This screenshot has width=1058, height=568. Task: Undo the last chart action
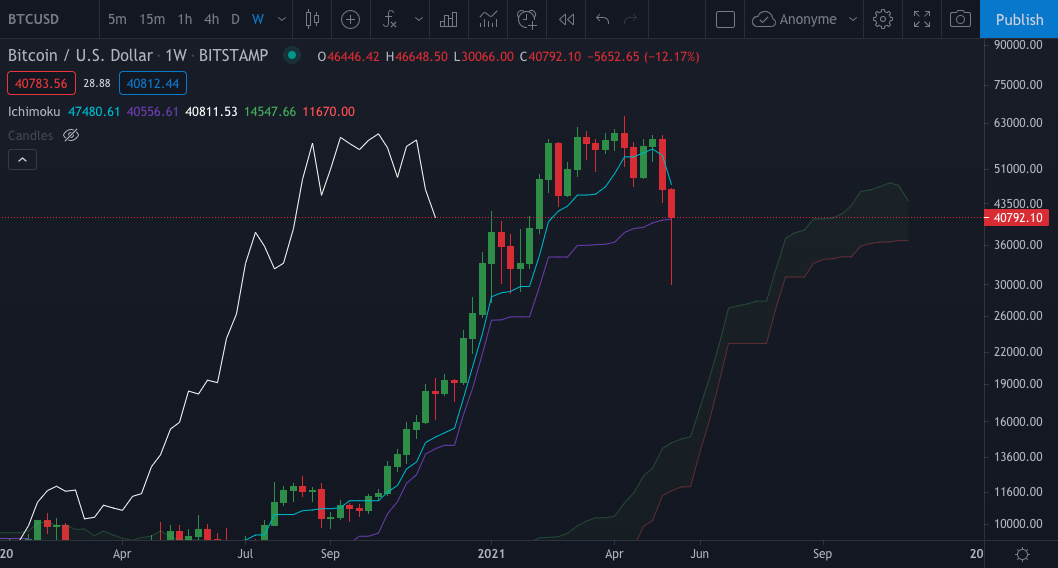(x=603, y=19)
